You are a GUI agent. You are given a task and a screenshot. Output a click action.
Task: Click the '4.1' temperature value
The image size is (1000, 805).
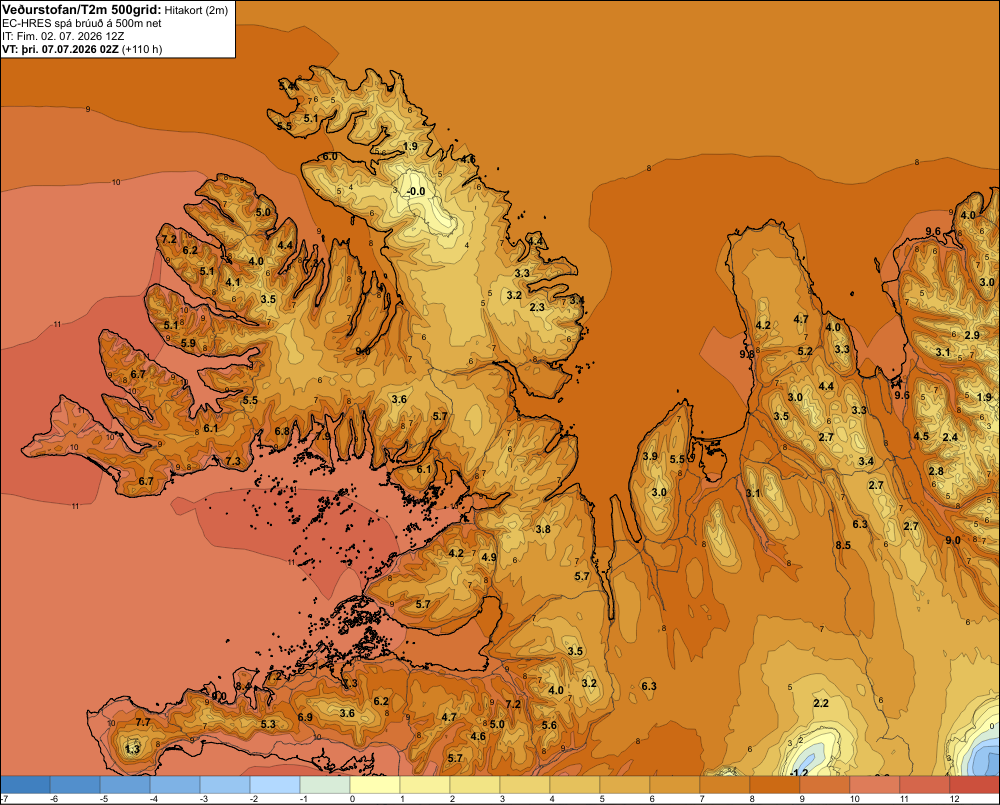pyautogui.click(x=233, y=283)
